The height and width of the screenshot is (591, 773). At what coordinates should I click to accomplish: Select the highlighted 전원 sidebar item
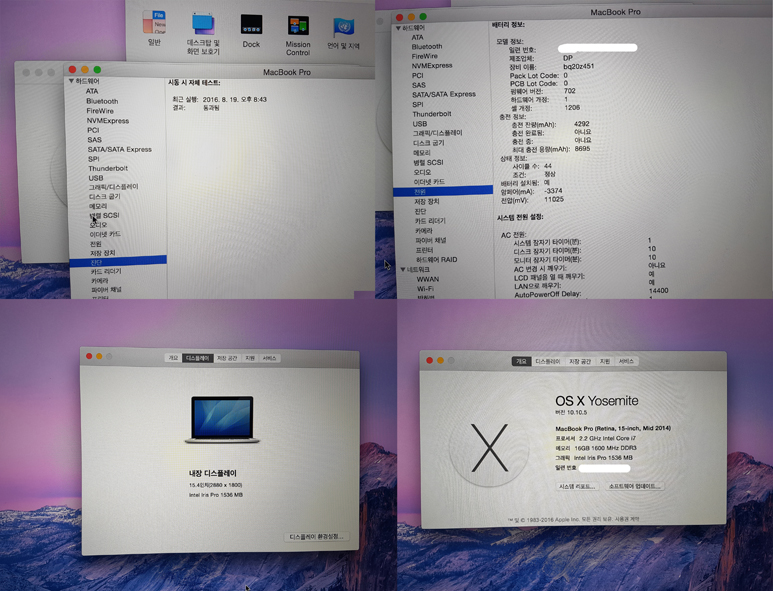420,191
